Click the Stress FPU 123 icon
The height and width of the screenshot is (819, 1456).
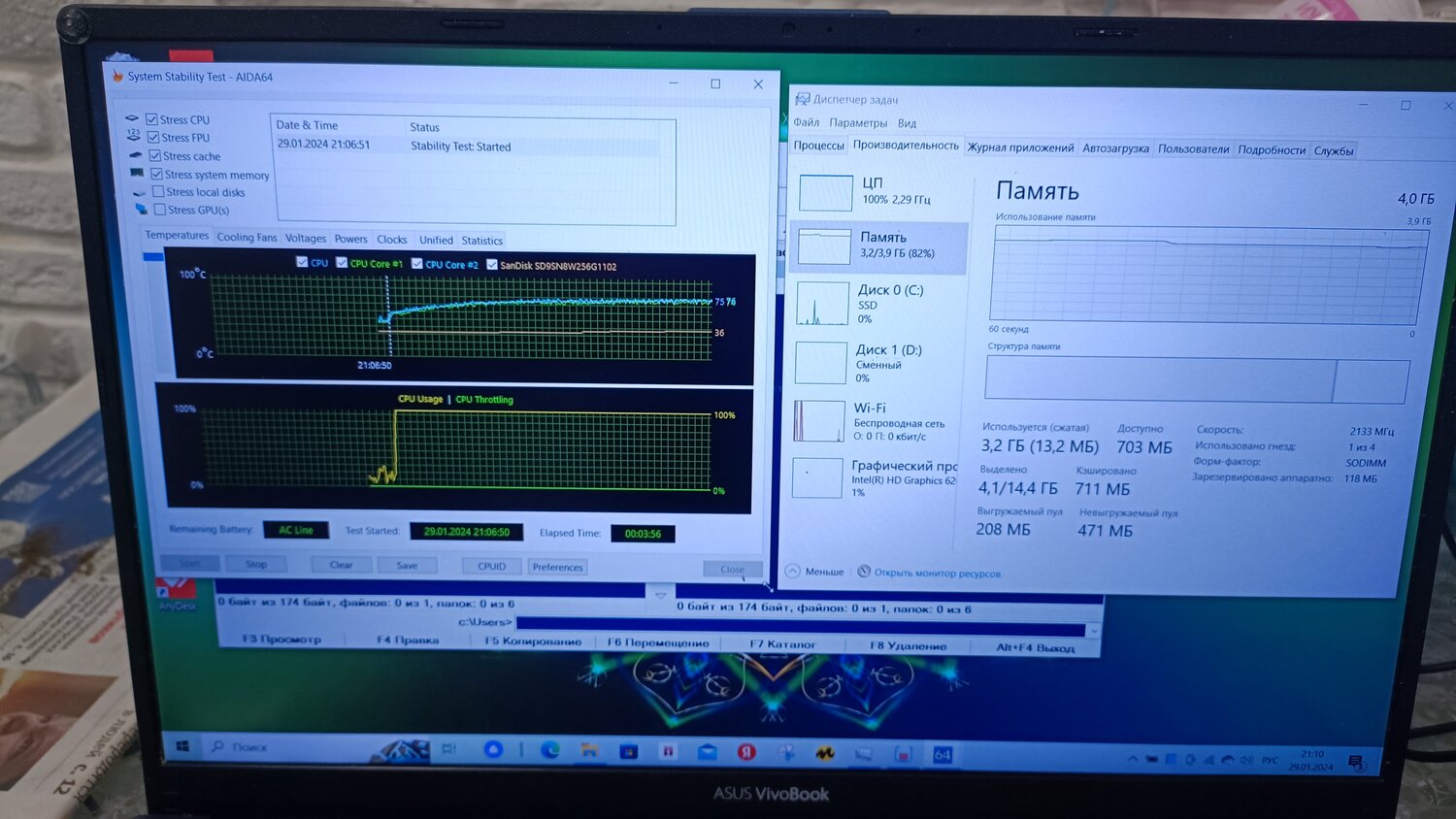(x=134, y=136)
